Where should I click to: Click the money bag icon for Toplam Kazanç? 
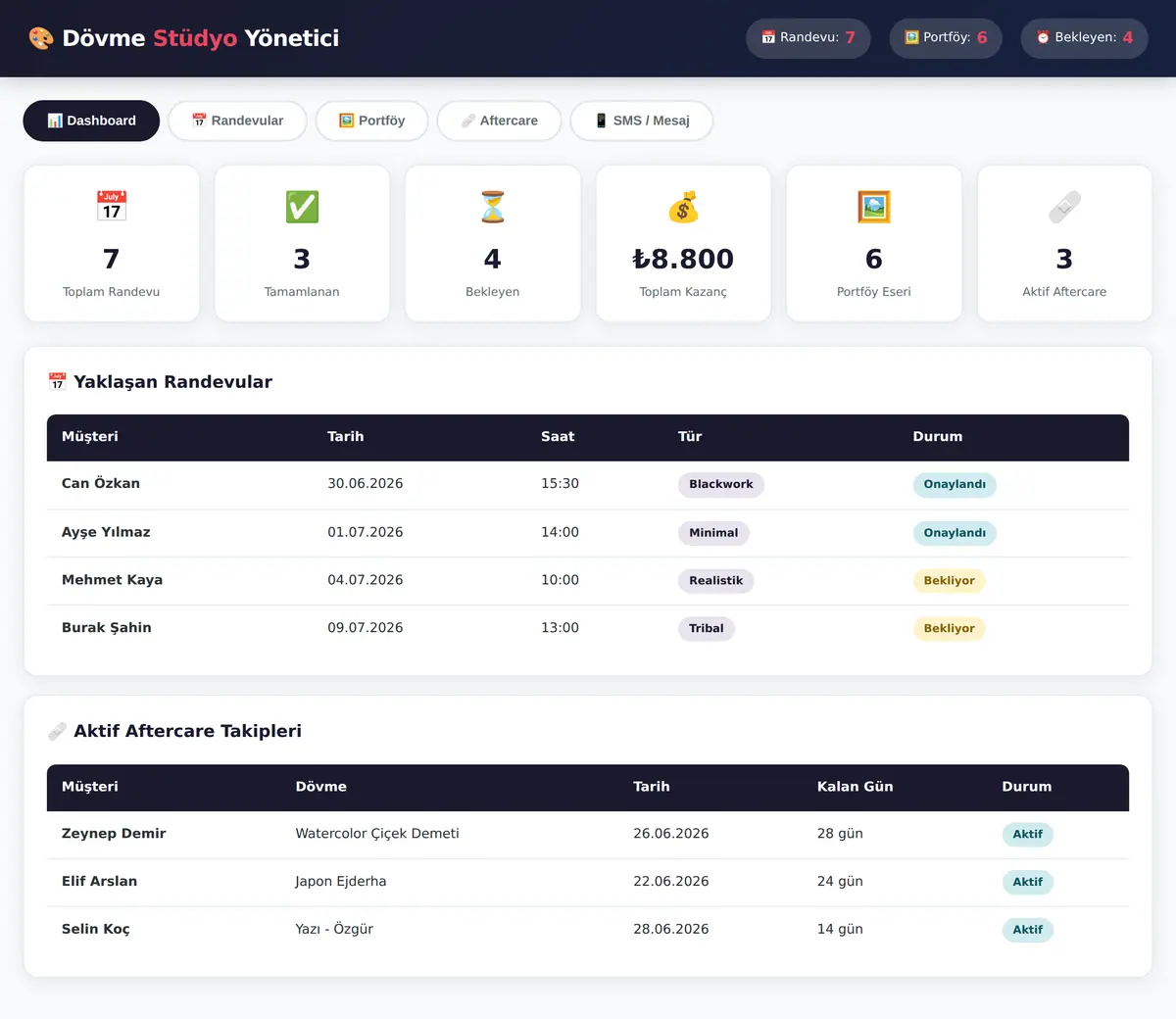(683, 207)
